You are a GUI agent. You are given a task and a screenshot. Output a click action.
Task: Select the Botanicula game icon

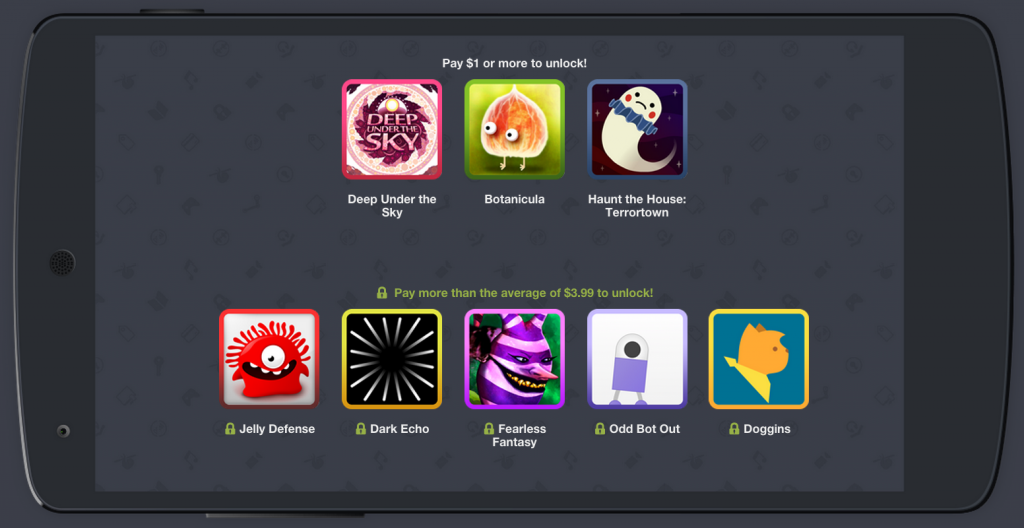pos(515,129)
